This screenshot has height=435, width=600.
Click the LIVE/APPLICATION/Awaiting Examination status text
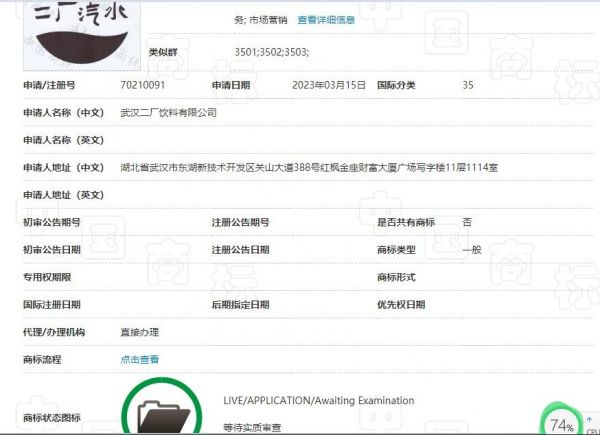click(x=318, y=400)
